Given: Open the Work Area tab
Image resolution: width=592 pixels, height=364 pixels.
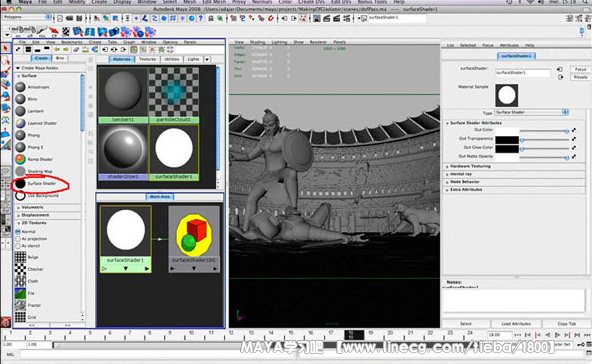Looking at the screenshot, I should coord(160,197).
